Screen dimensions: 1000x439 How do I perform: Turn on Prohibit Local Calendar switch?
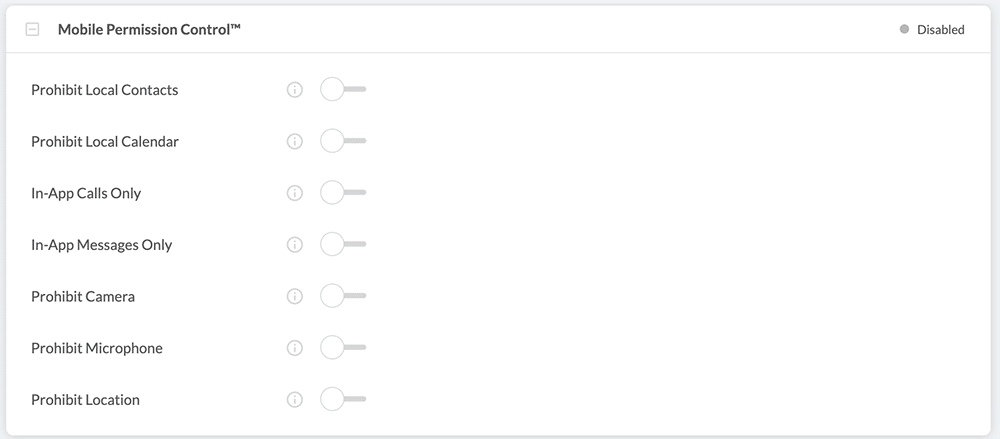point(343,142)
